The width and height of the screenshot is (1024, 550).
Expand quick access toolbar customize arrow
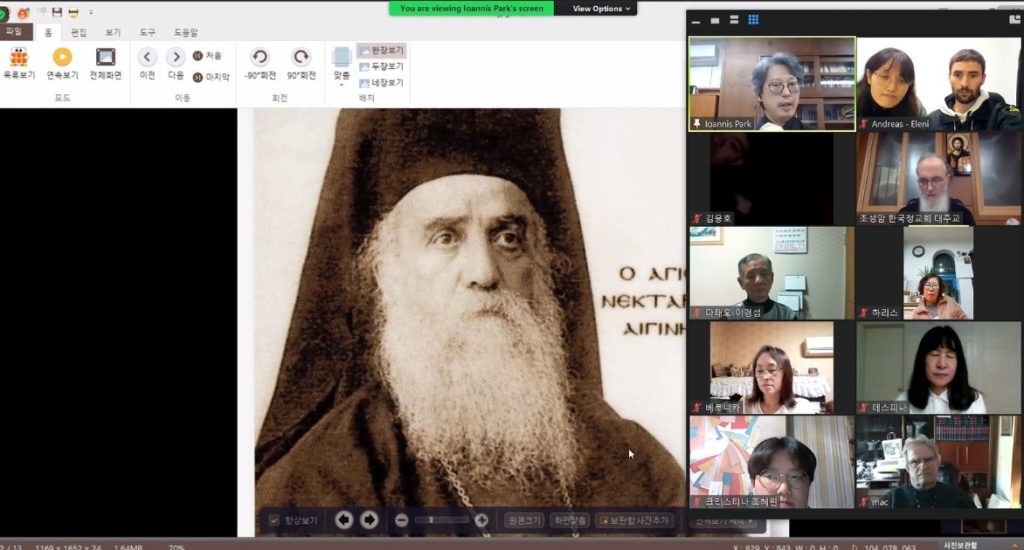[91, 13]
